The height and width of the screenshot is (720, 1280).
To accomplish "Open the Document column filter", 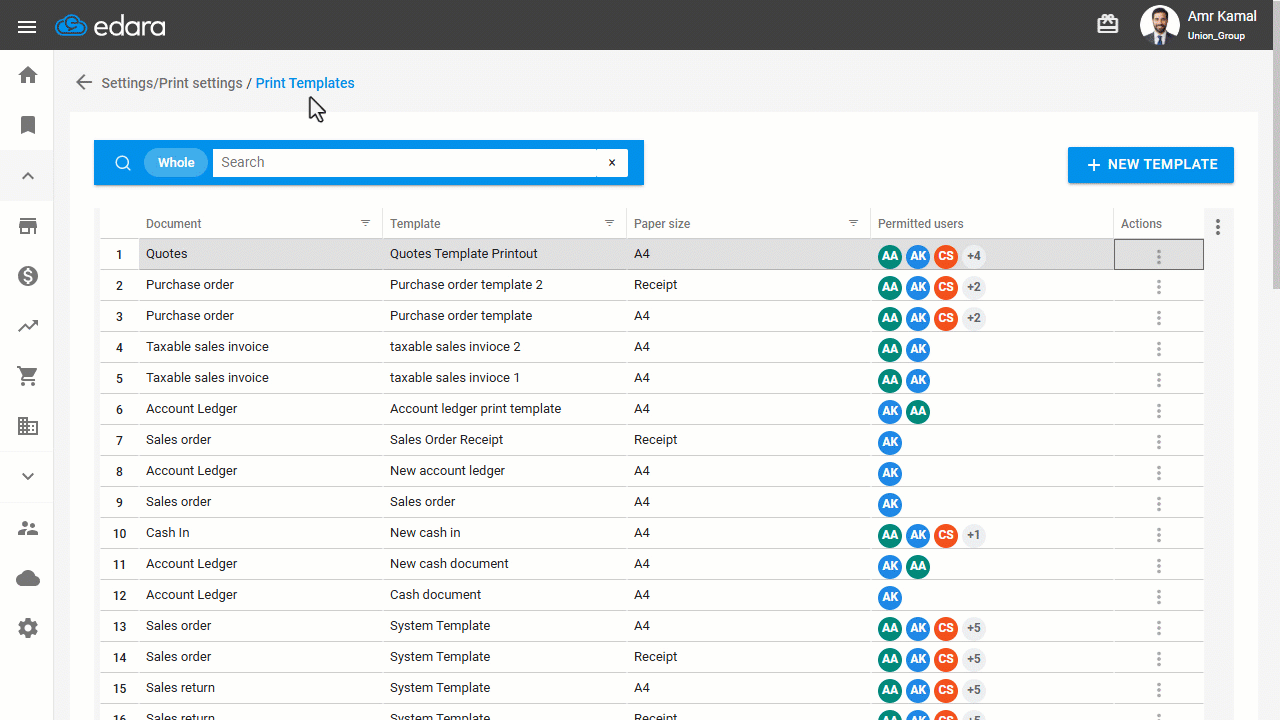I will [366, 223].
